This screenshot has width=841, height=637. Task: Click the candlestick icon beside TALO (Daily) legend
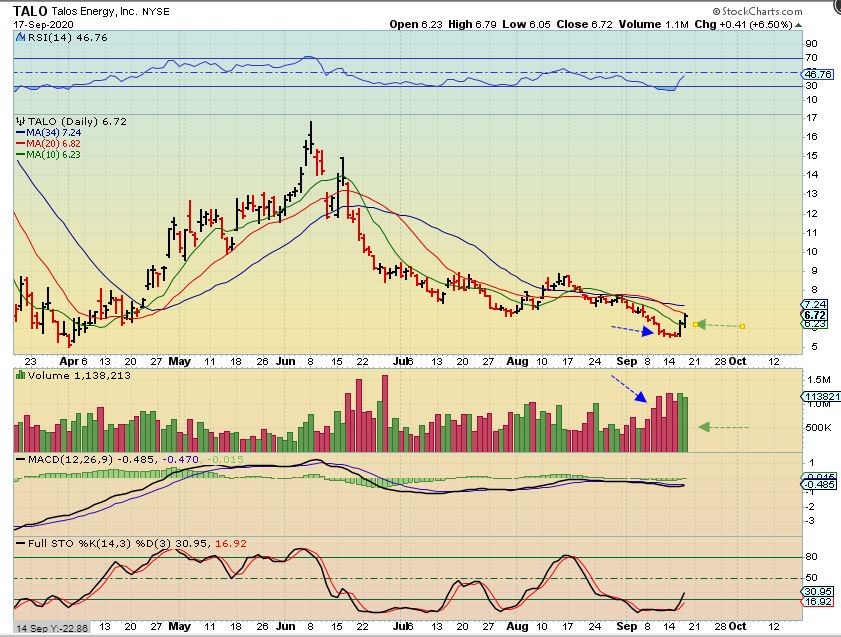click(20, 119)
